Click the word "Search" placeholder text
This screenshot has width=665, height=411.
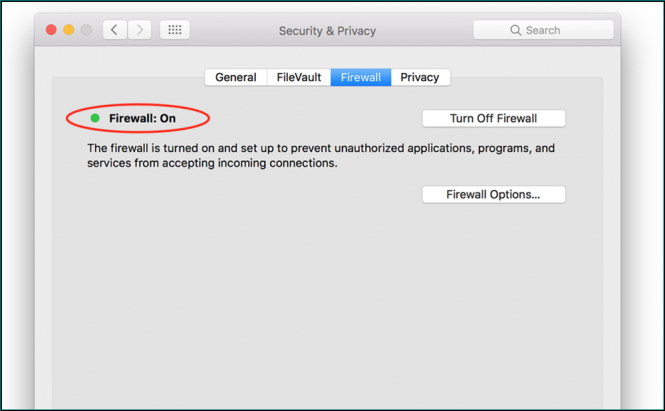point(543,30)
